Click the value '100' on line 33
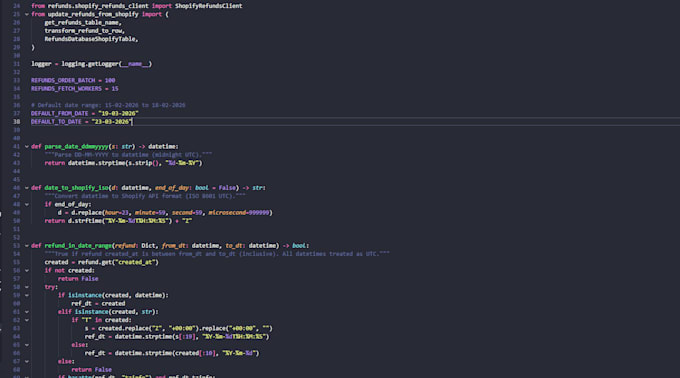This screenshot has width=680, height=378. (x=110, y=80)
